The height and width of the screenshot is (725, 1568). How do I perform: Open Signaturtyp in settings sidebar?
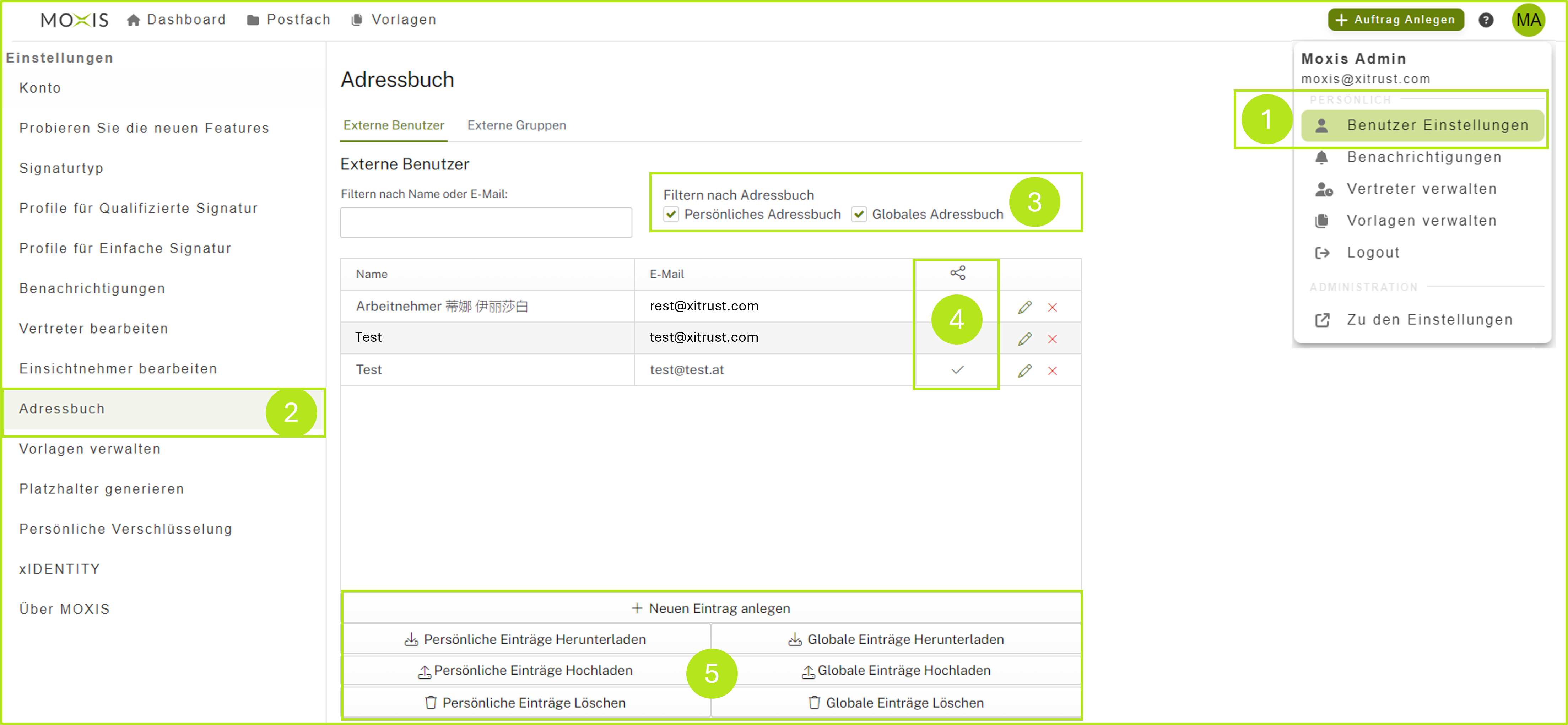61,168
